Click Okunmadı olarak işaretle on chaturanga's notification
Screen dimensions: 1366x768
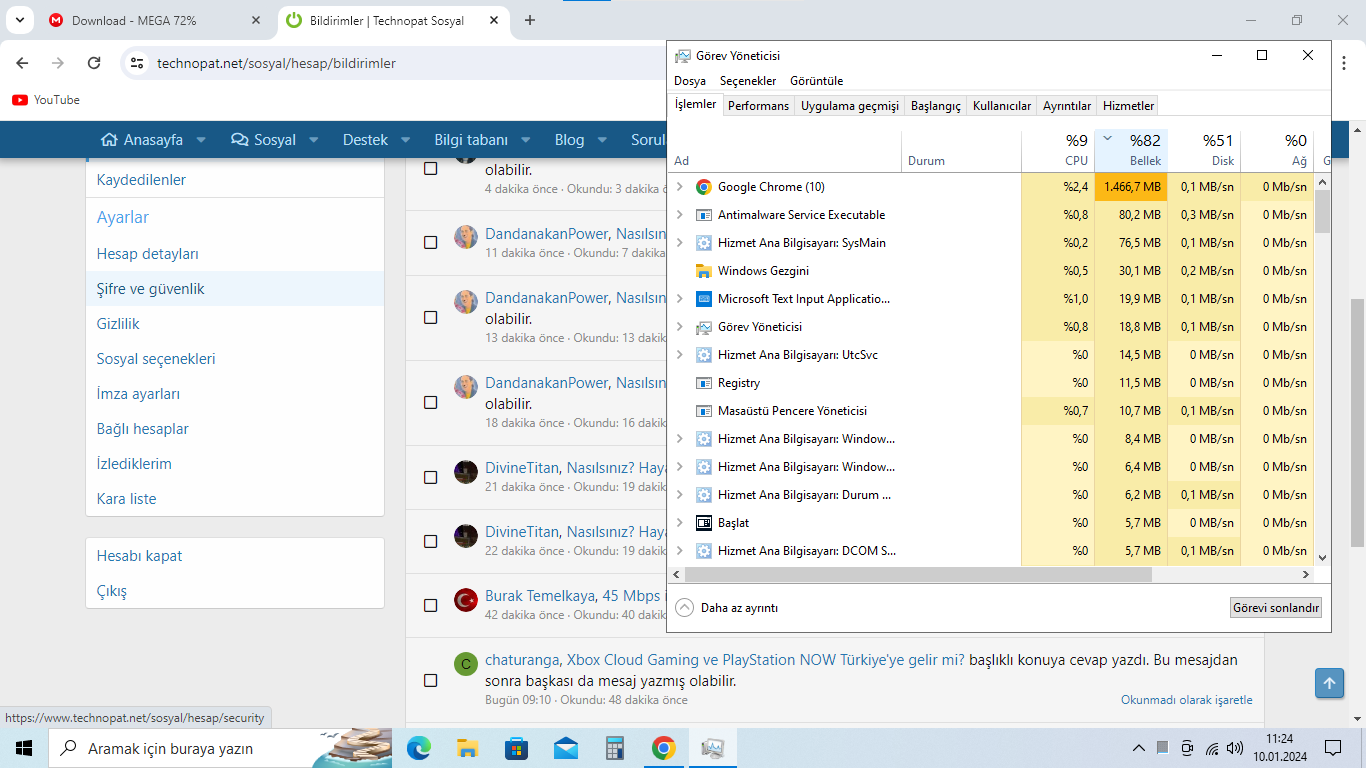point(1186,700)
